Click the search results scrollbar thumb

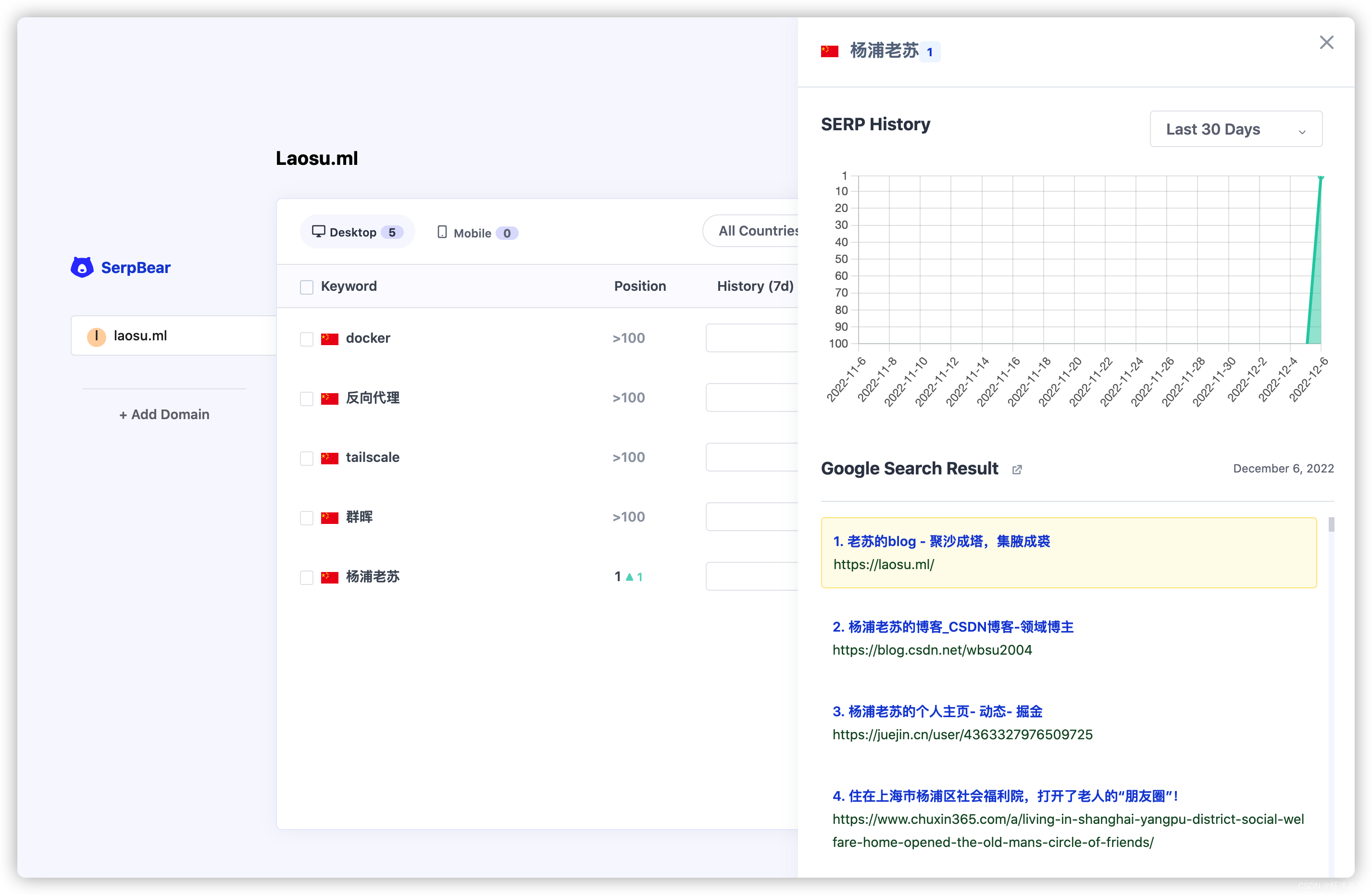[1331, 524]
